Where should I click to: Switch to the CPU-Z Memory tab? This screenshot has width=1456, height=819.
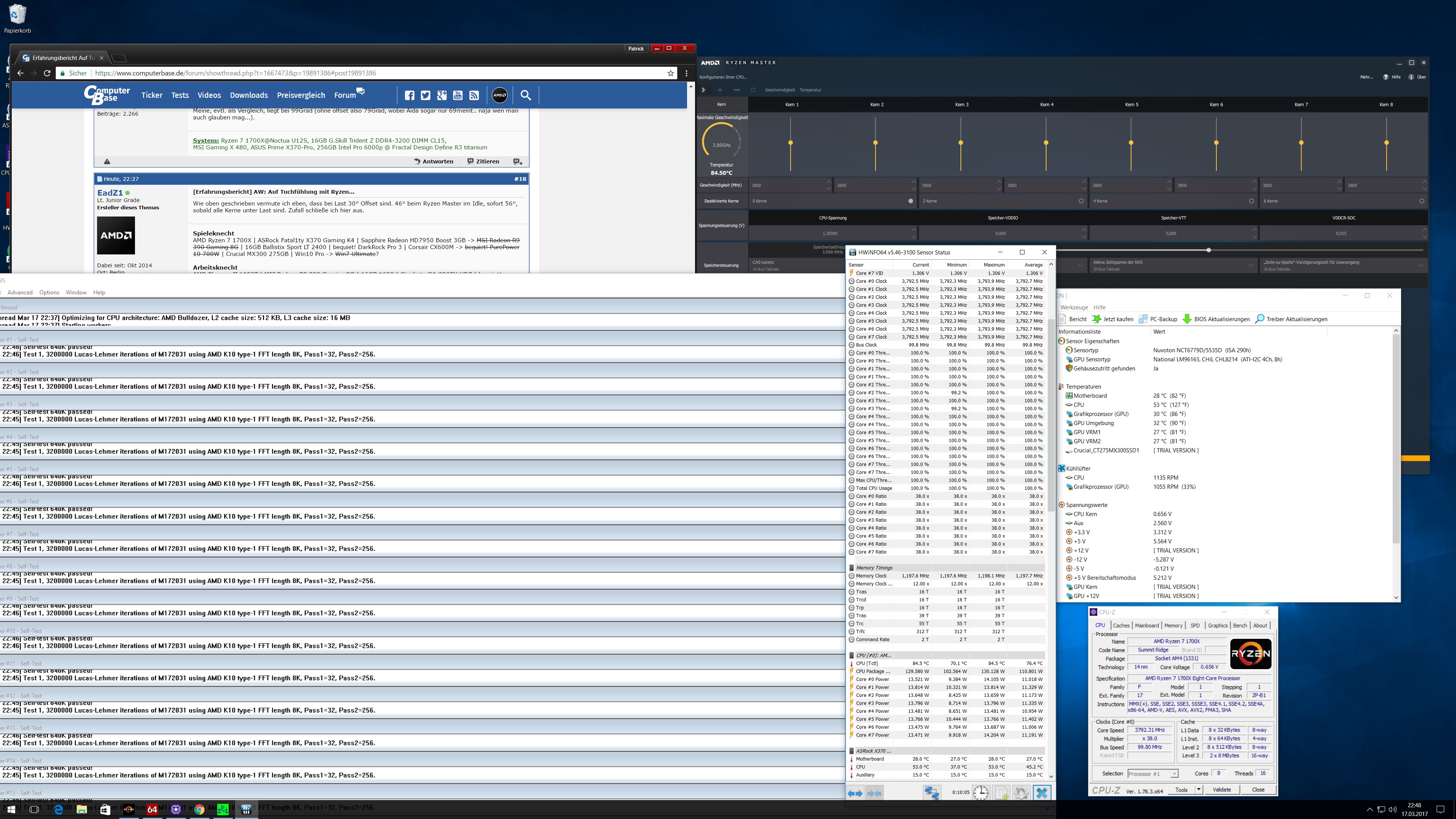[1173, 625]
